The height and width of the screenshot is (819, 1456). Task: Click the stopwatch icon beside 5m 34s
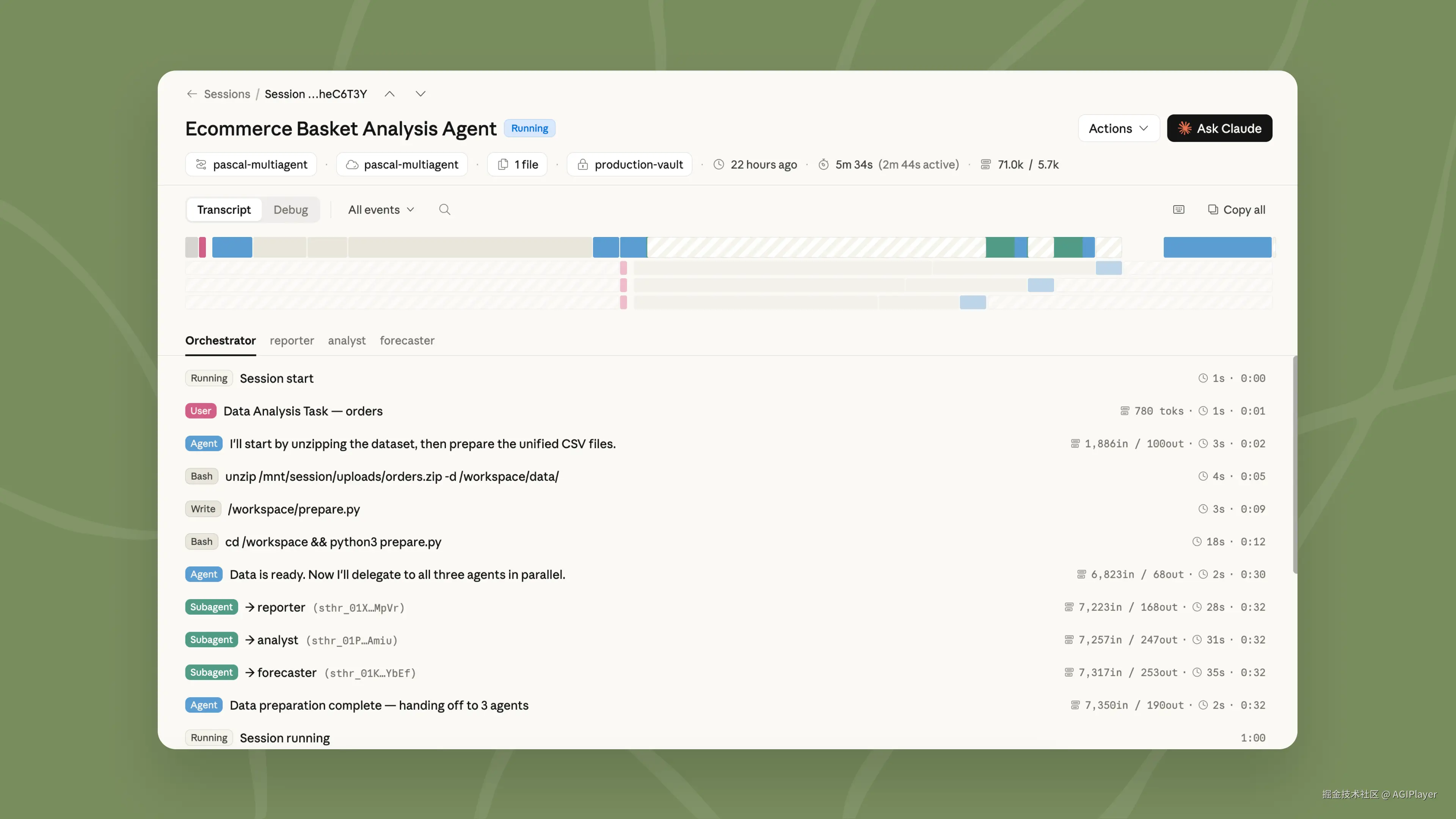[824, 165]
